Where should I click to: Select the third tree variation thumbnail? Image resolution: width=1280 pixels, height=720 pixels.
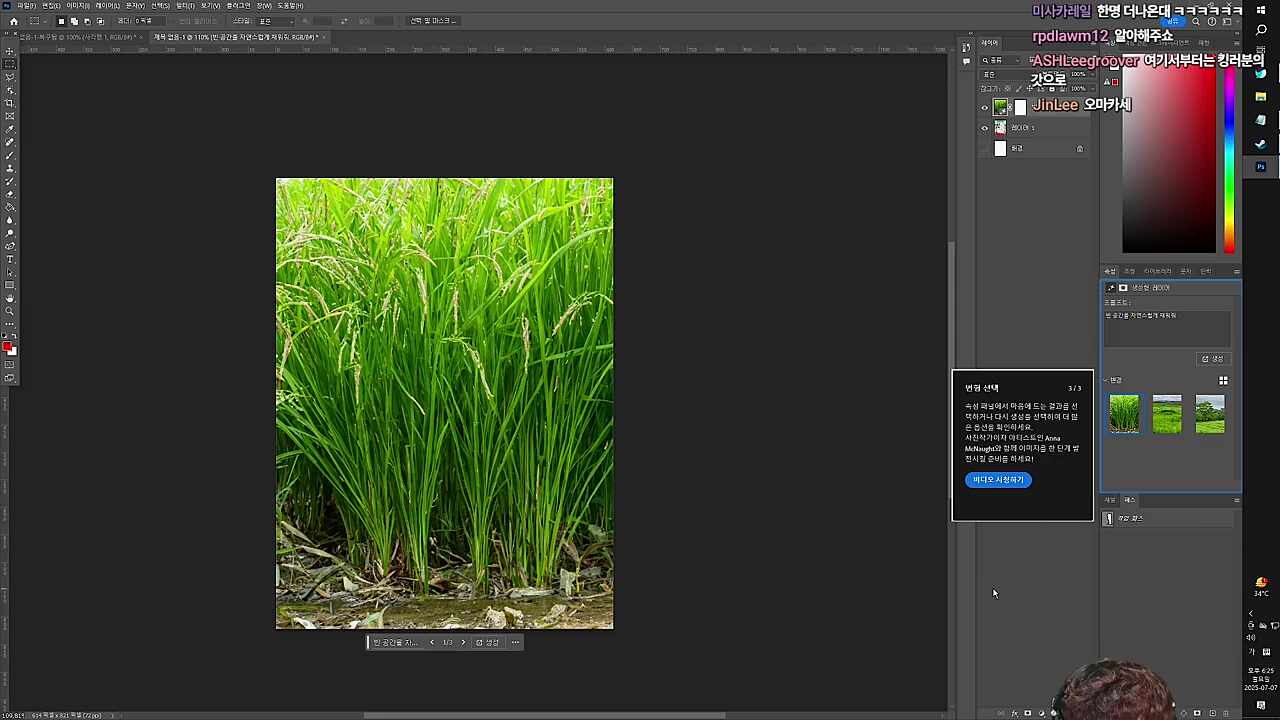(1210, 414)
